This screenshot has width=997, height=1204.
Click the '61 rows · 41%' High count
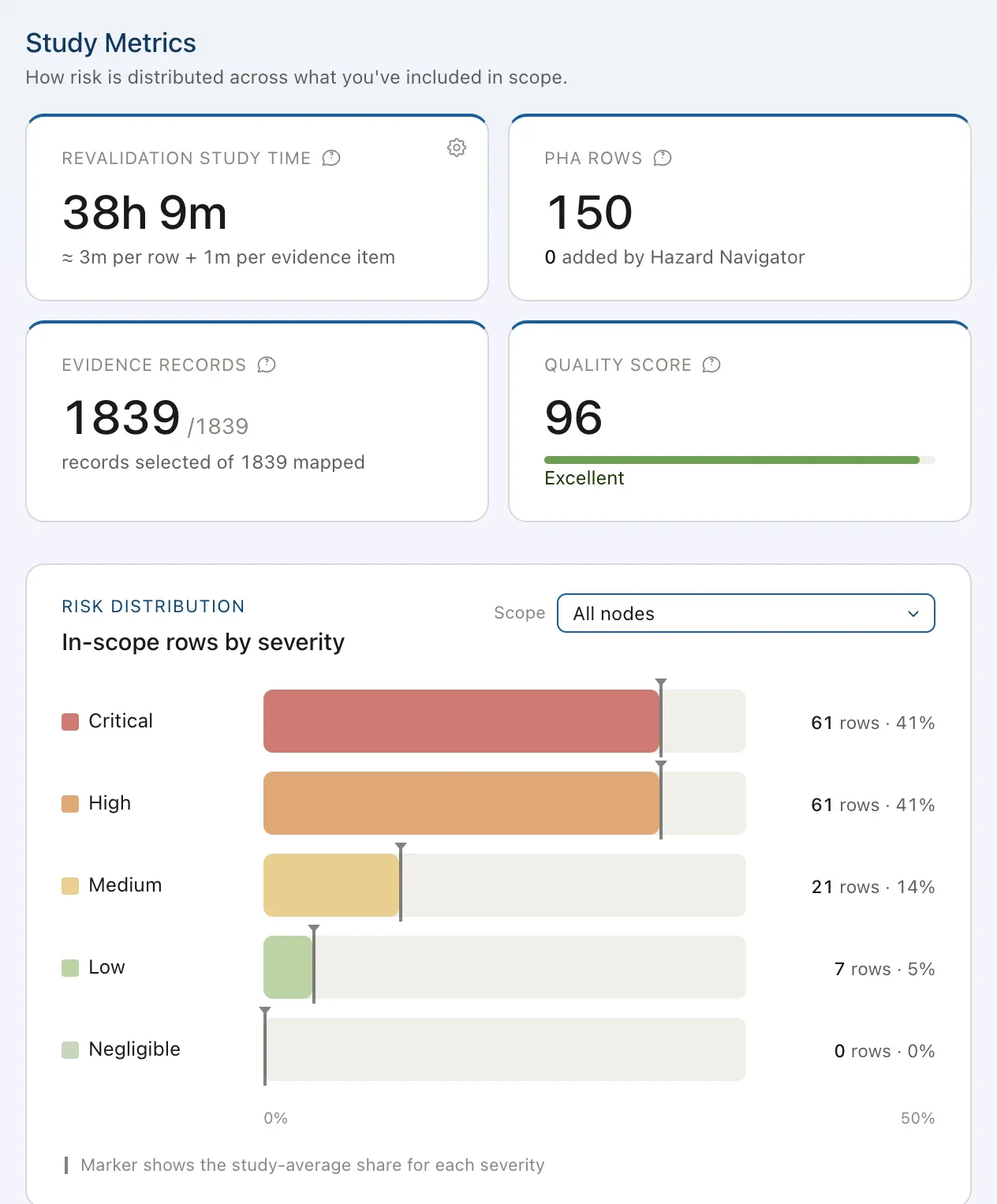point(873,805)
